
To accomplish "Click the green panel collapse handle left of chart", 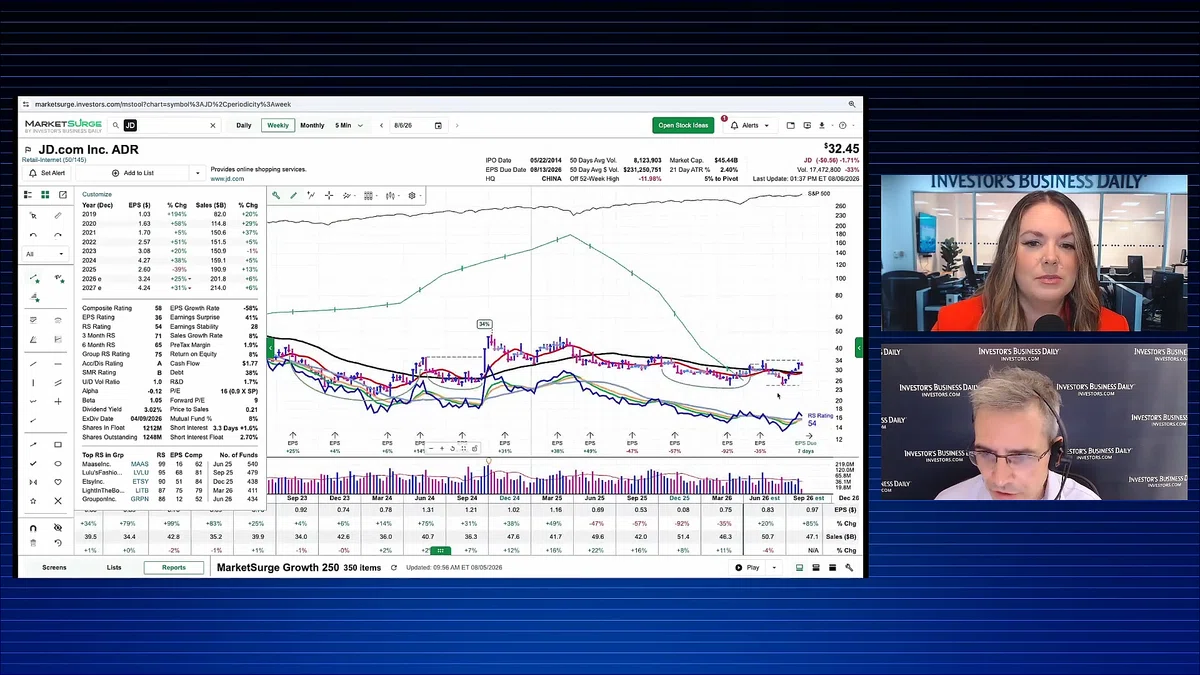I will point(269,348).
